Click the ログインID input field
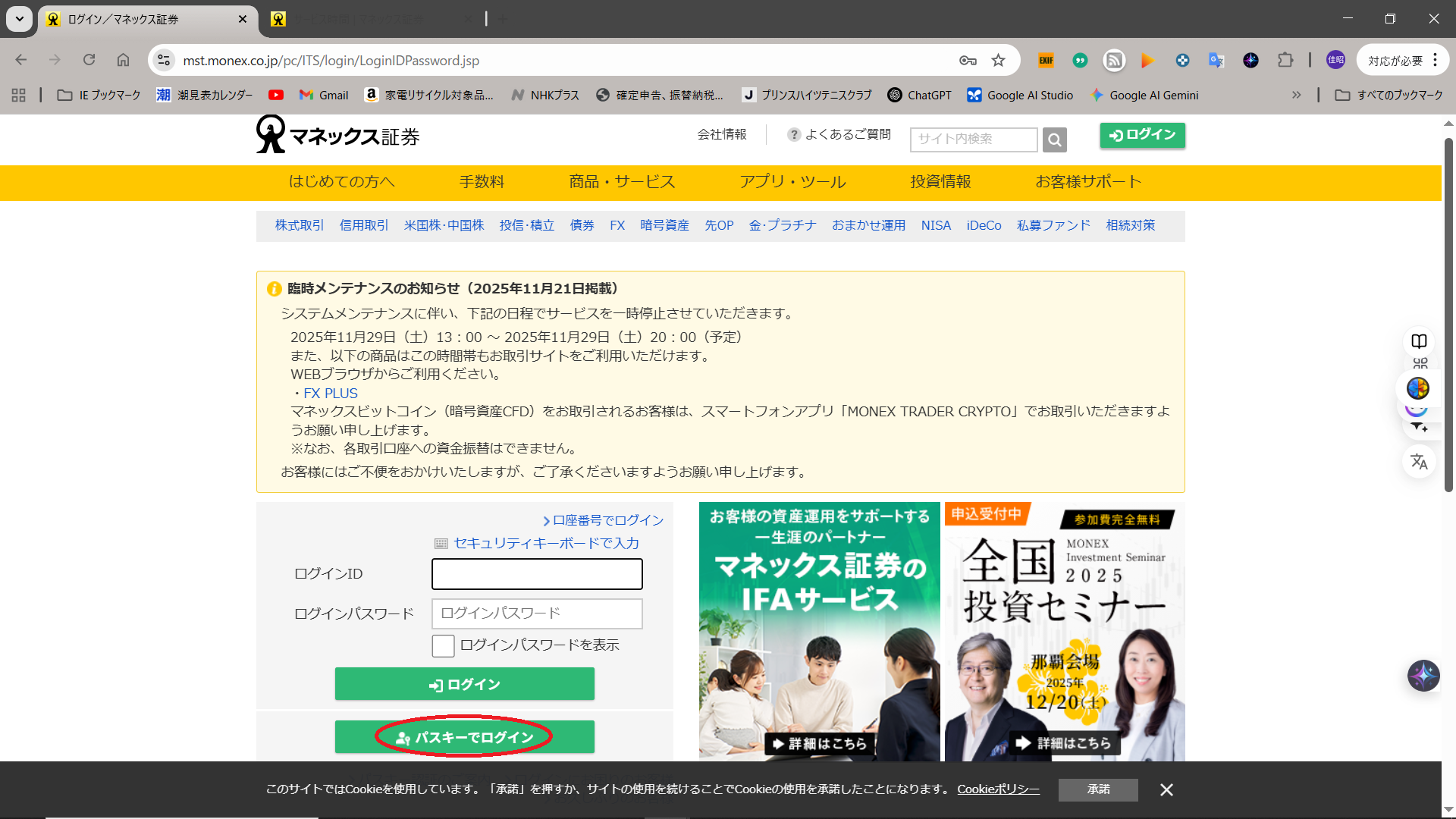The width and height of the screenshot is (1456, 819). coord(537,574)
